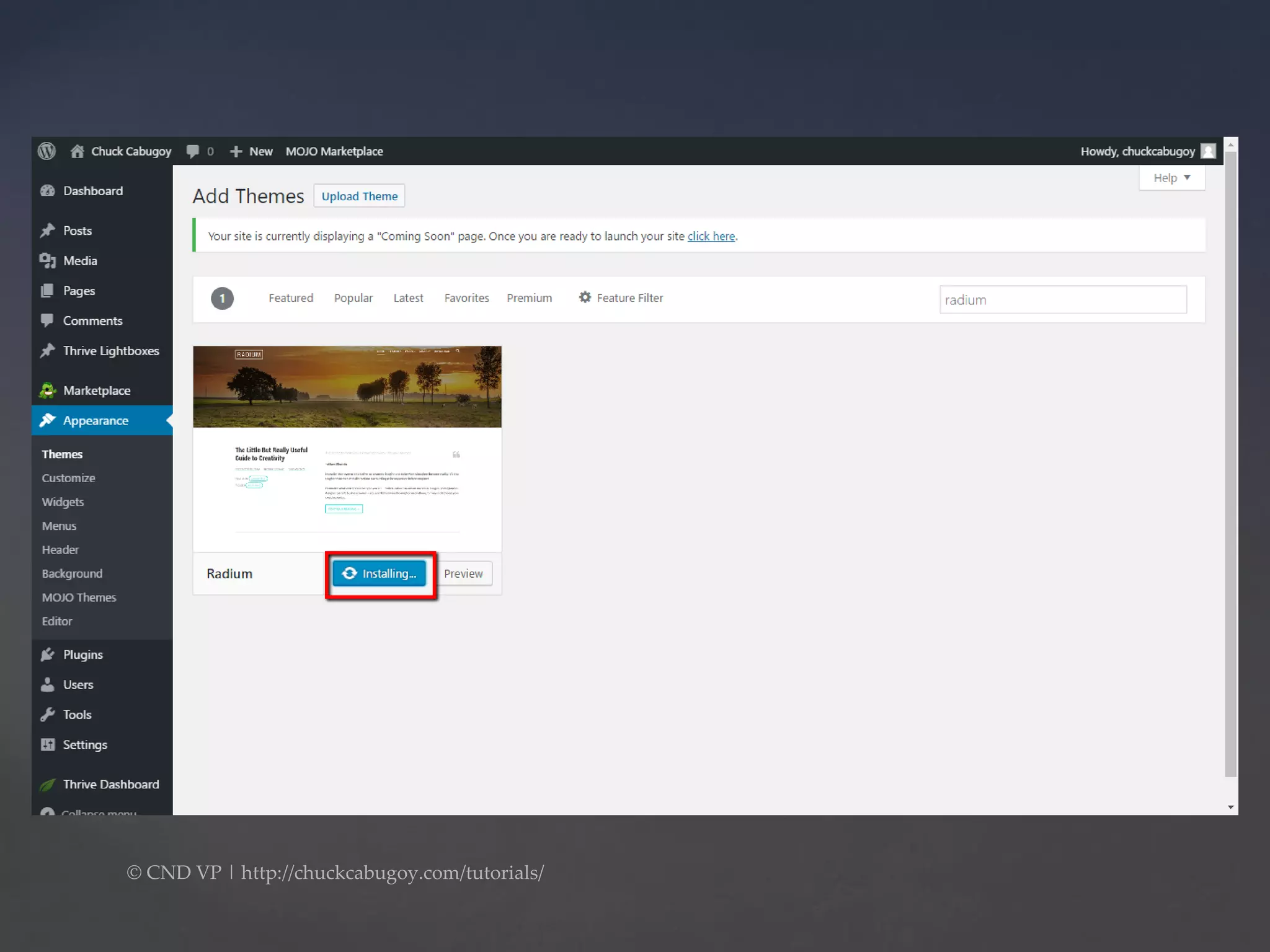Click the WordPress logo icon
Viewport: 1270px width, 952px height.
[x=47, y=151]
